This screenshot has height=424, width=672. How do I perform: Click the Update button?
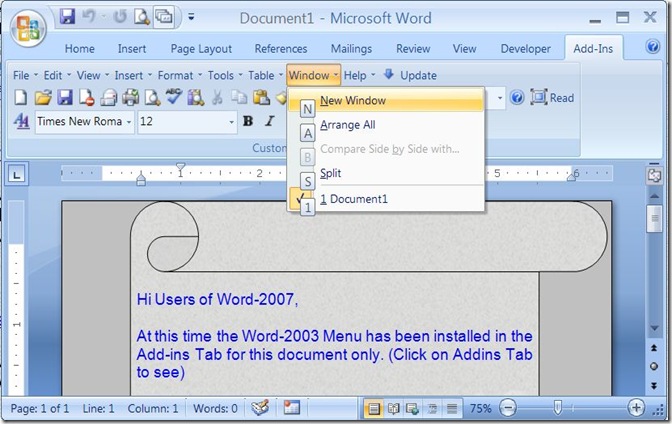coord(410,75)
